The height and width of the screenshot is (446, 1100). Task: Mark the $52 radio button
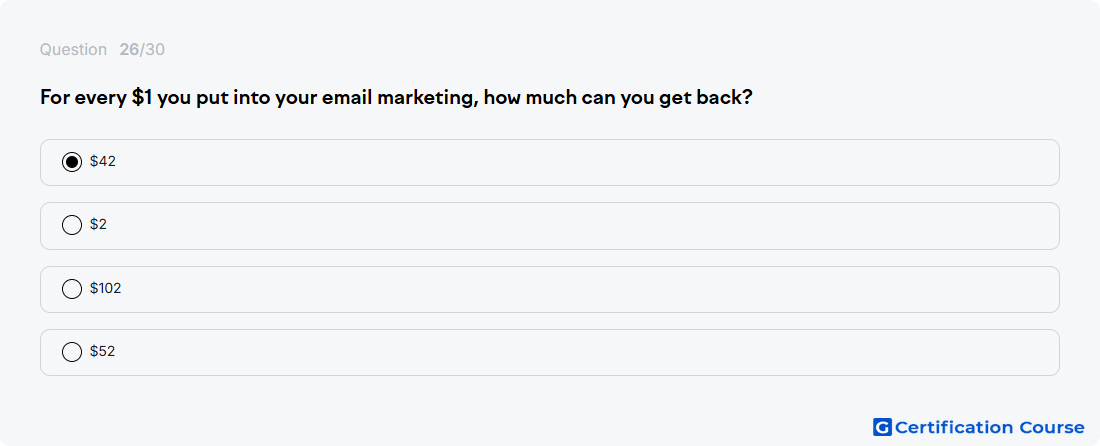[x=72, y=351]
